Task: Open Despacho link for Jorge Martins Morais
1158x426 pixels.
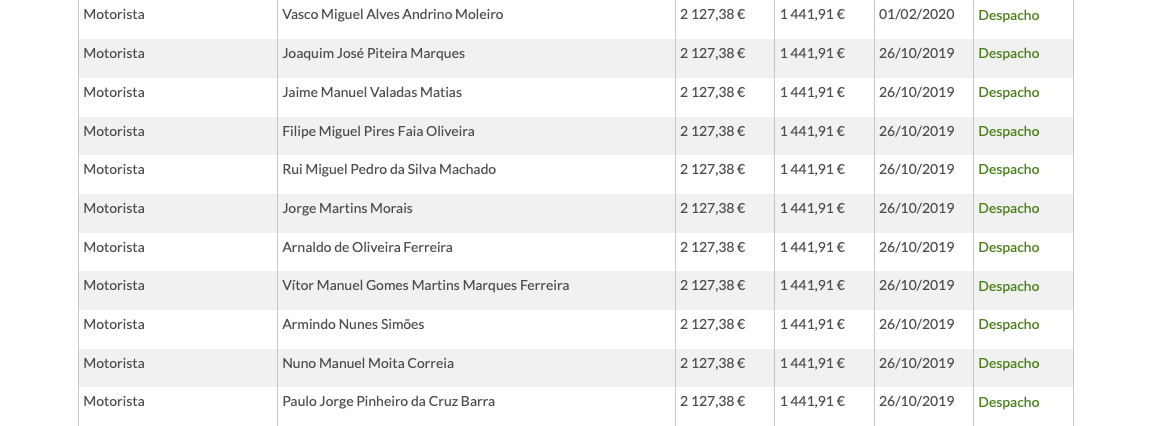Action: (x=1008, y=209)
